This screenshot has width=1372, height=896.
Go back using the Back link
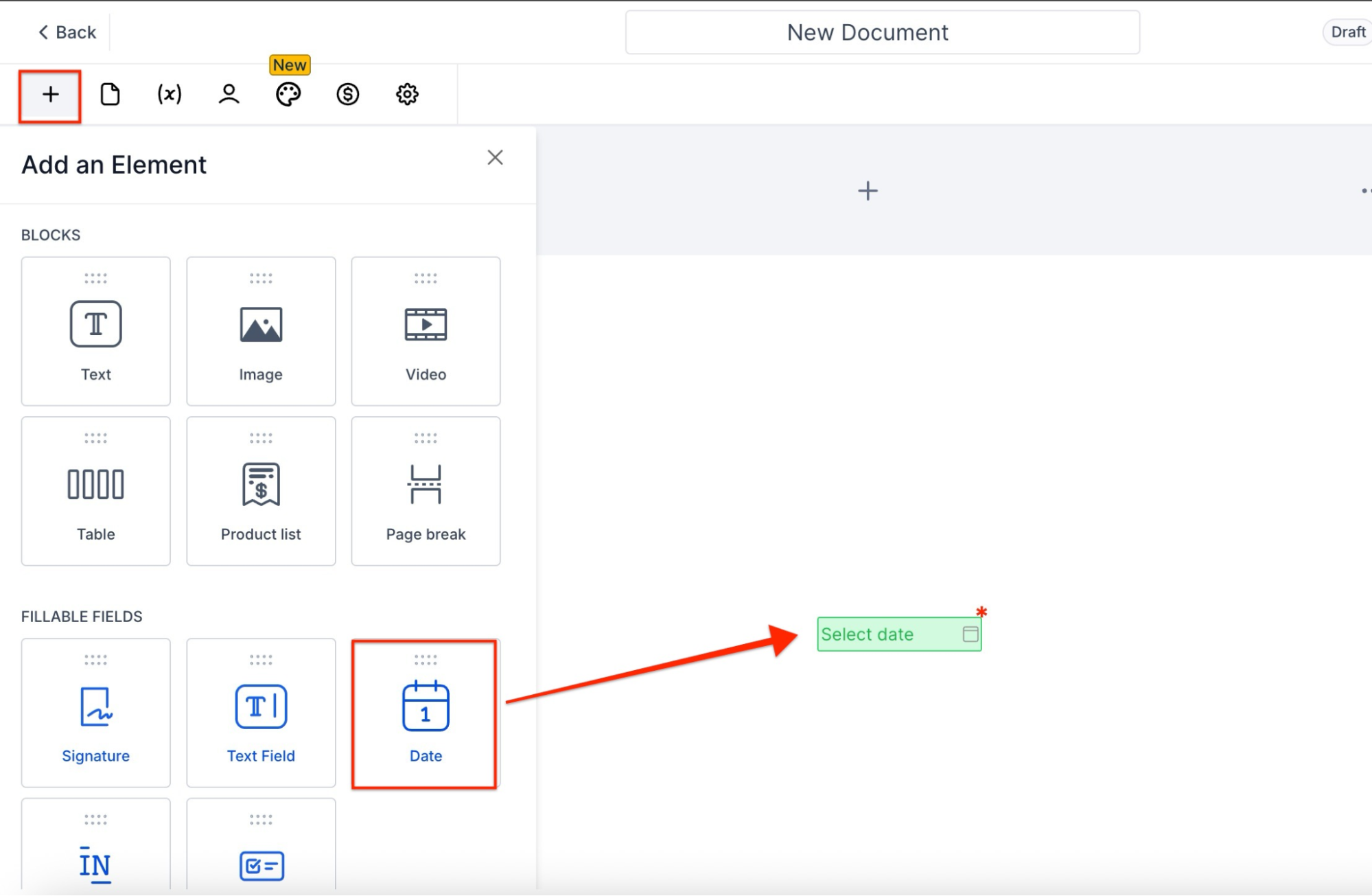click(67, 32)
